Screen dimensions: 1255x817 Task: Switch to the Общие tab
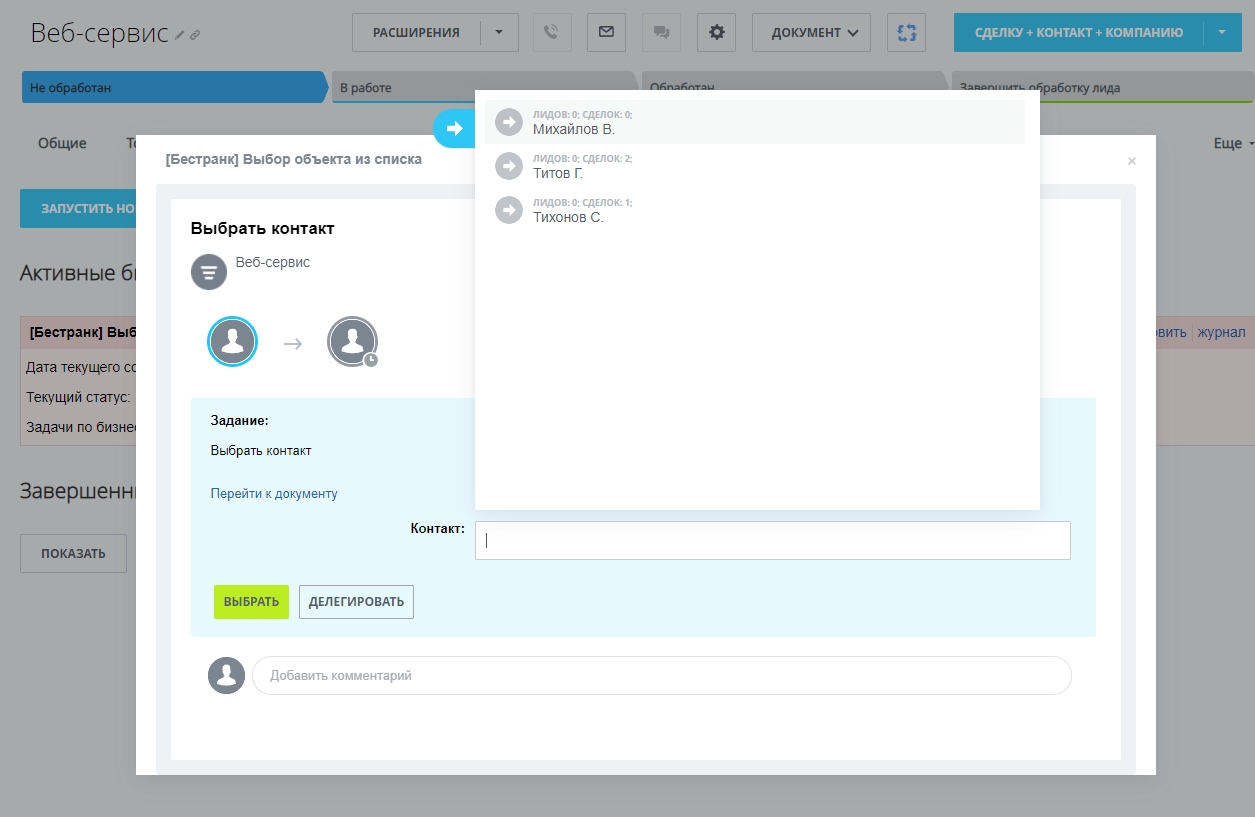pos(62,143)
